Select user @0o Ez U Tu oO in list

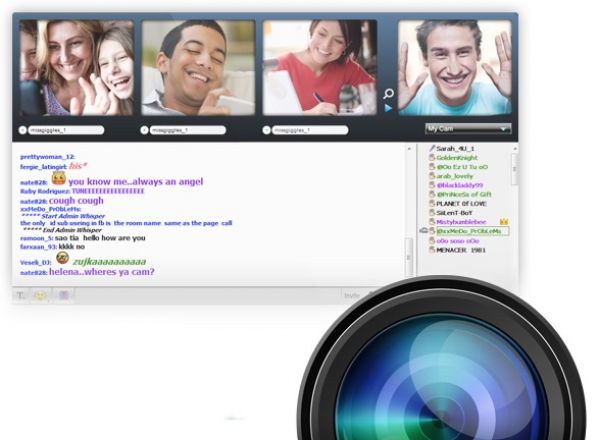click(462, 167)
